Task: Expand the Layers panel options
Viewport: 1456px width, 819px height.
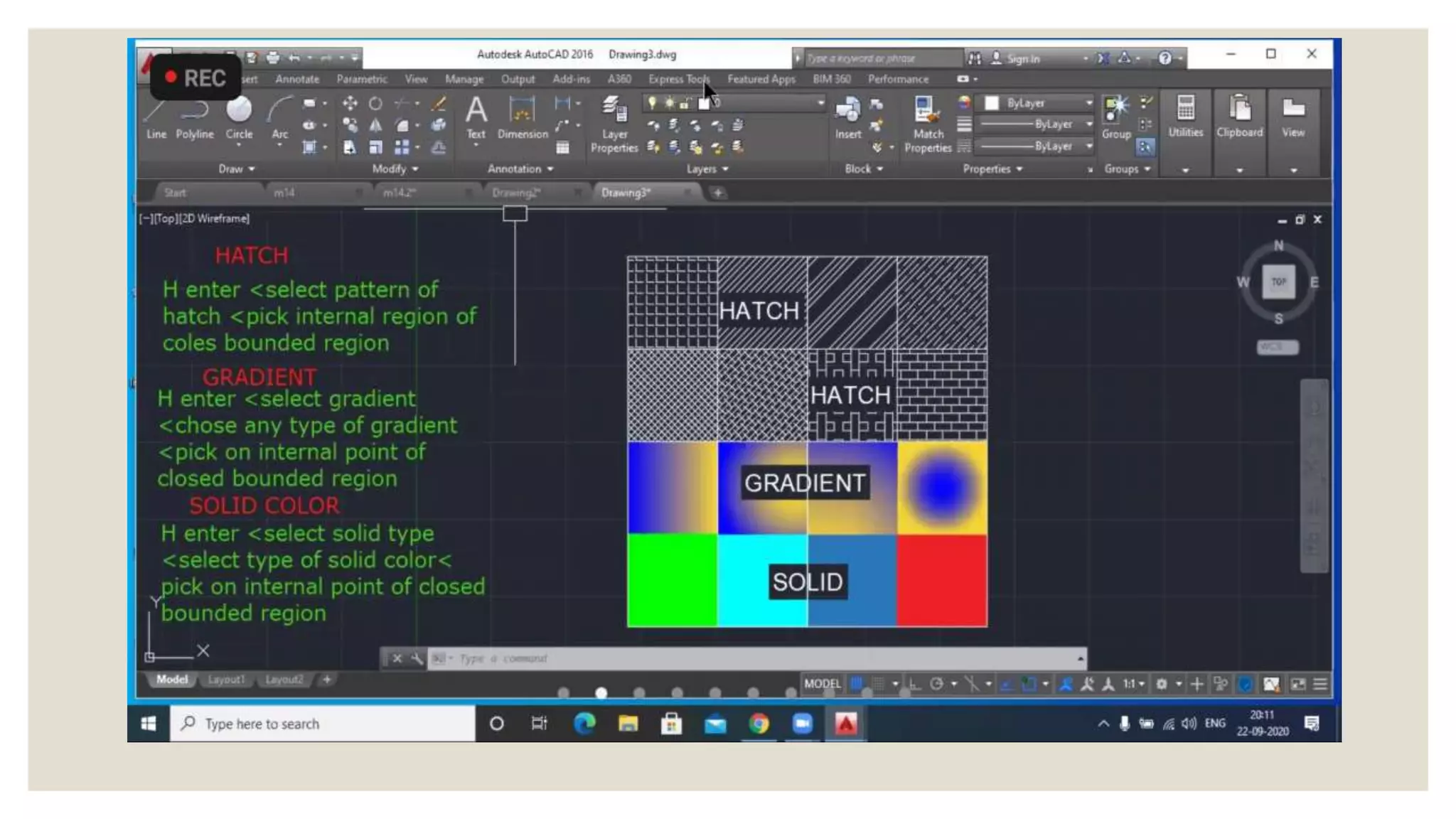Action: click(x=707, y=169)
